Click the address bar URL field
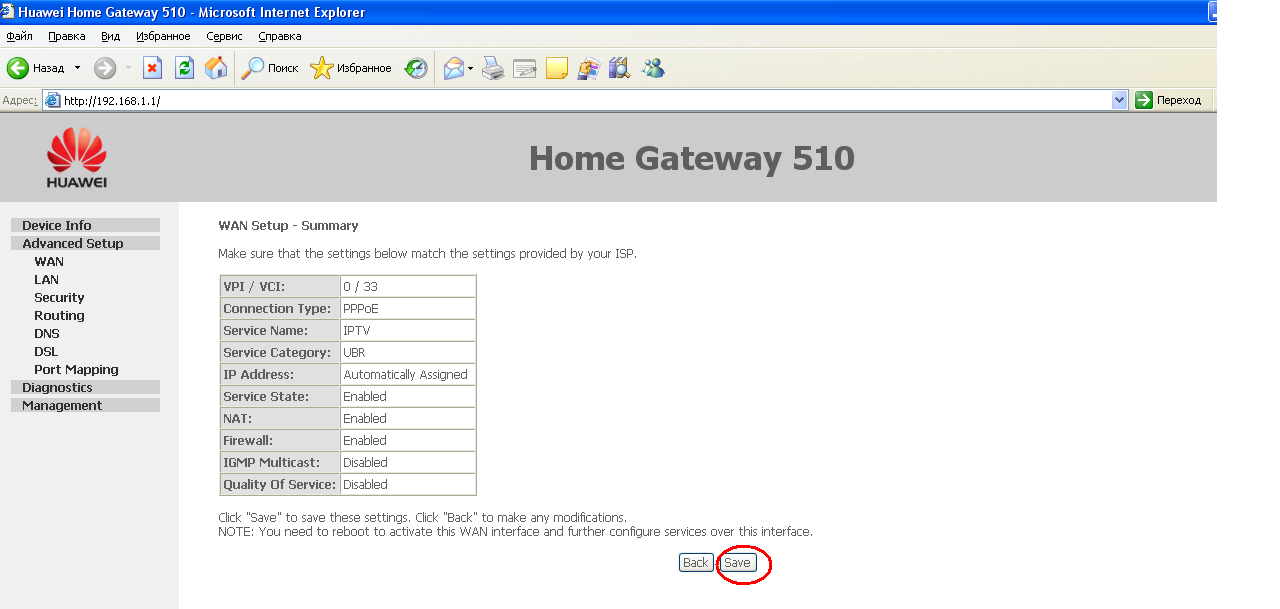The image size is (1280, 609). [585, 100]
